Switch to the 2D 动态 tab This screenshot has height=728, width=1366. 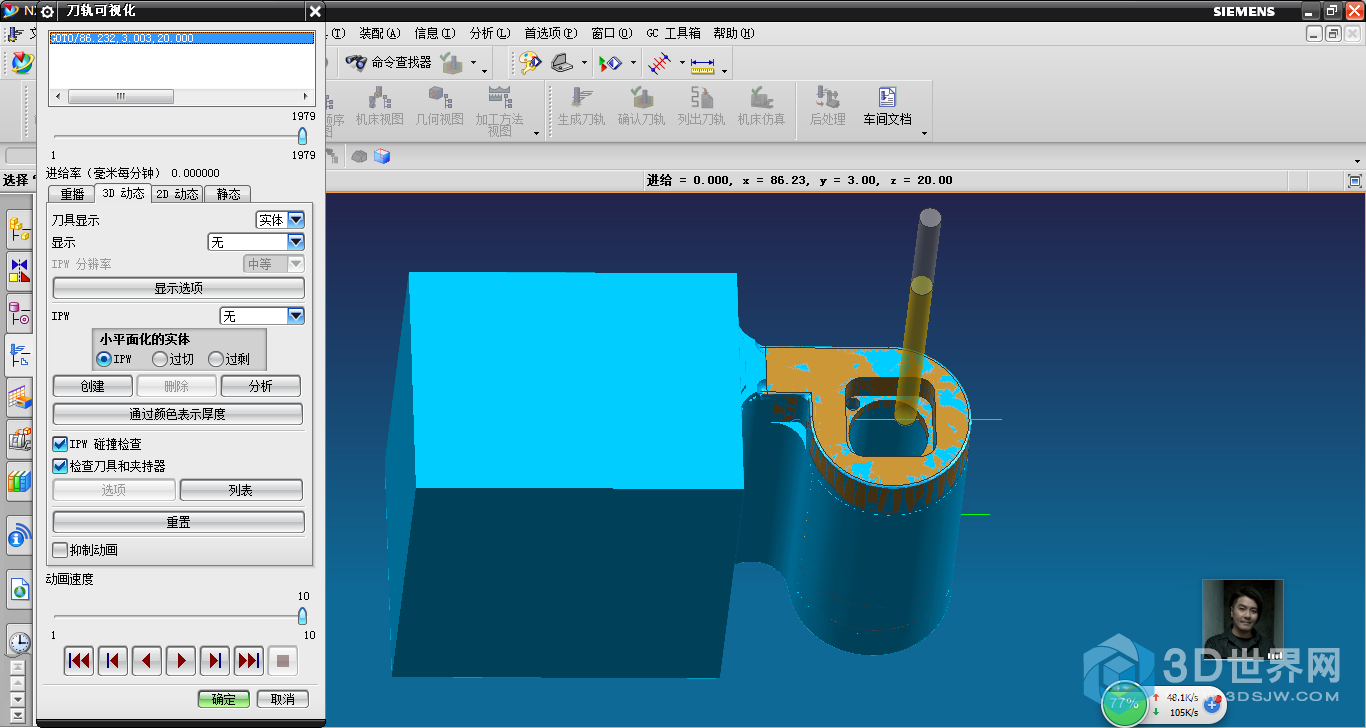pos(177,194)
